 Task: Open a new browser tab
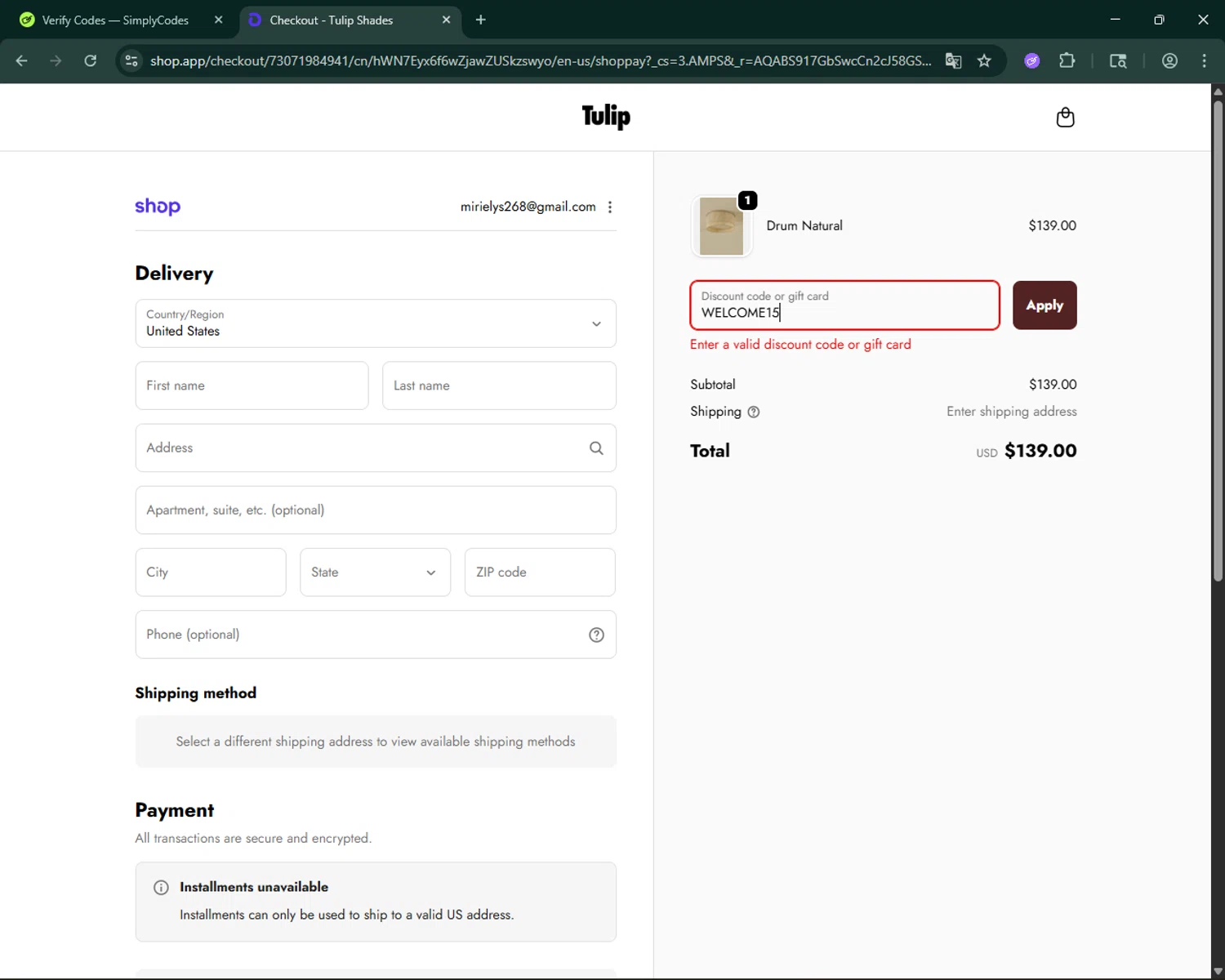coord(481,20)
